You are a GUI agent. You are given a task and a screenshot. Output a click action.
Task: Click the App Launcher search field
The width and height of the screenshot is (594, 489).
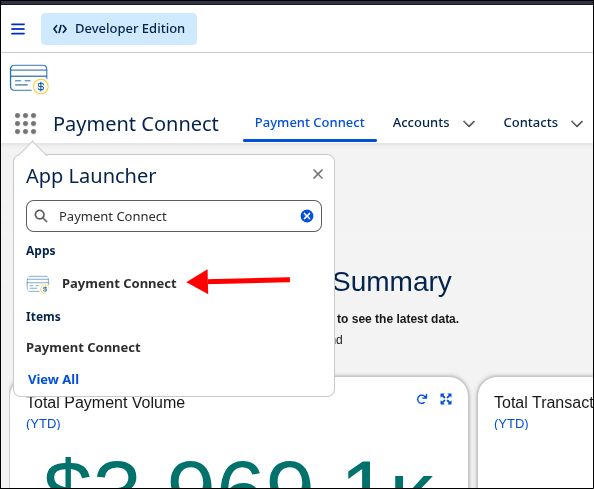pyautogui.click(x=174, y=216)
